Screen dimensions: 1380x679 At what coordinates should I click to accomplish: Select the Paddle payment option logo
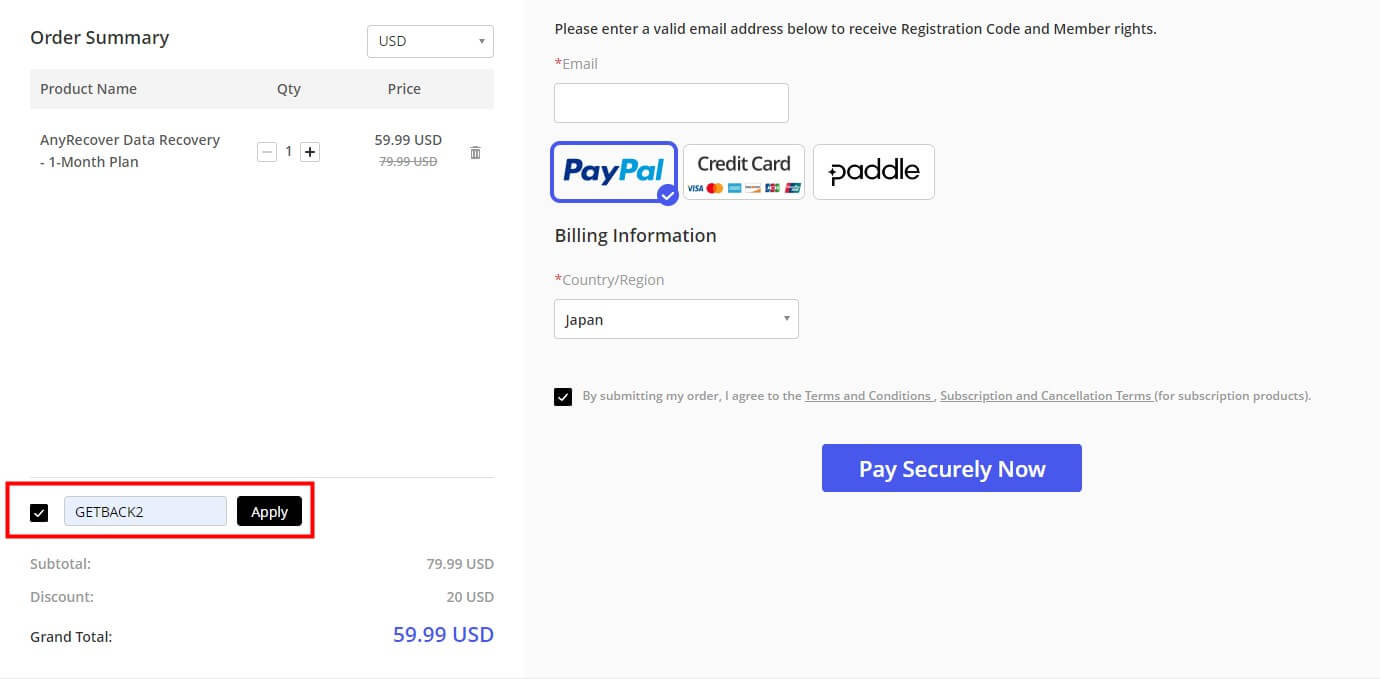(873, 171)
